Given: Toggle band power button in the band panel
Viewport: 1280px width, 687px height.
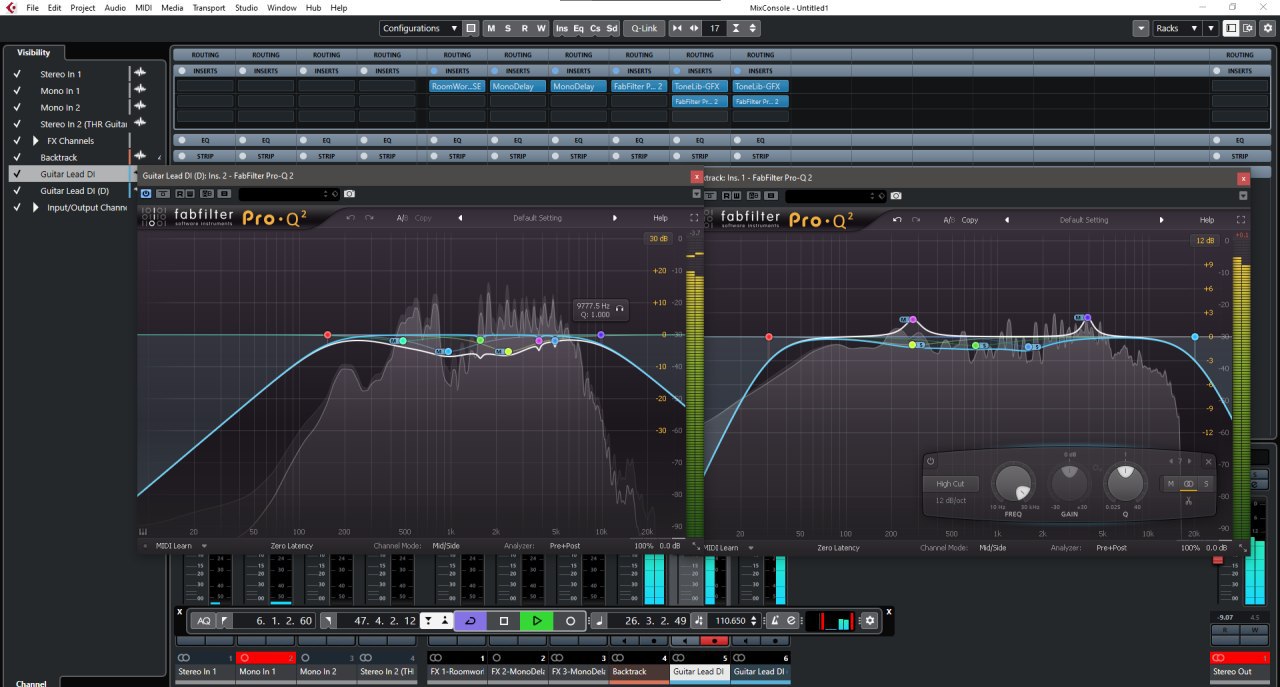Looking at the screenshot, I should point(930,461).
